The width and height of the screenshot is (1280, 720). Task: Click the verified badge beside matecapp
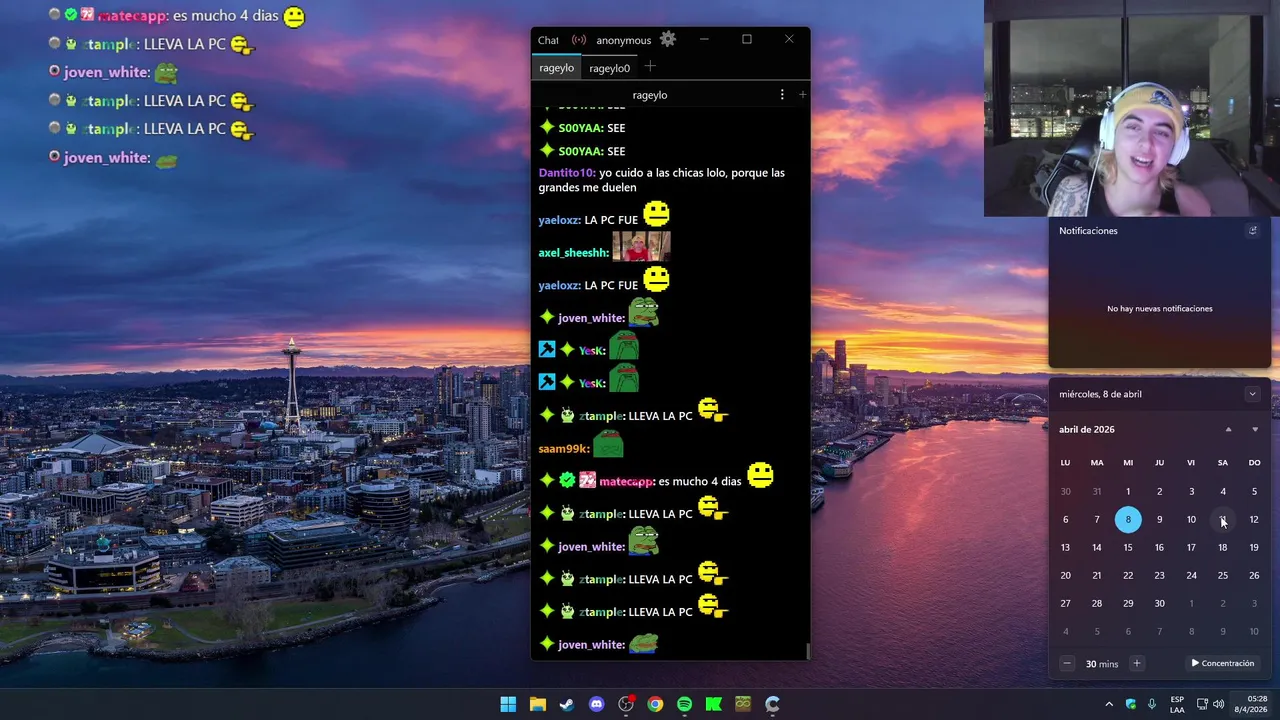567,481
